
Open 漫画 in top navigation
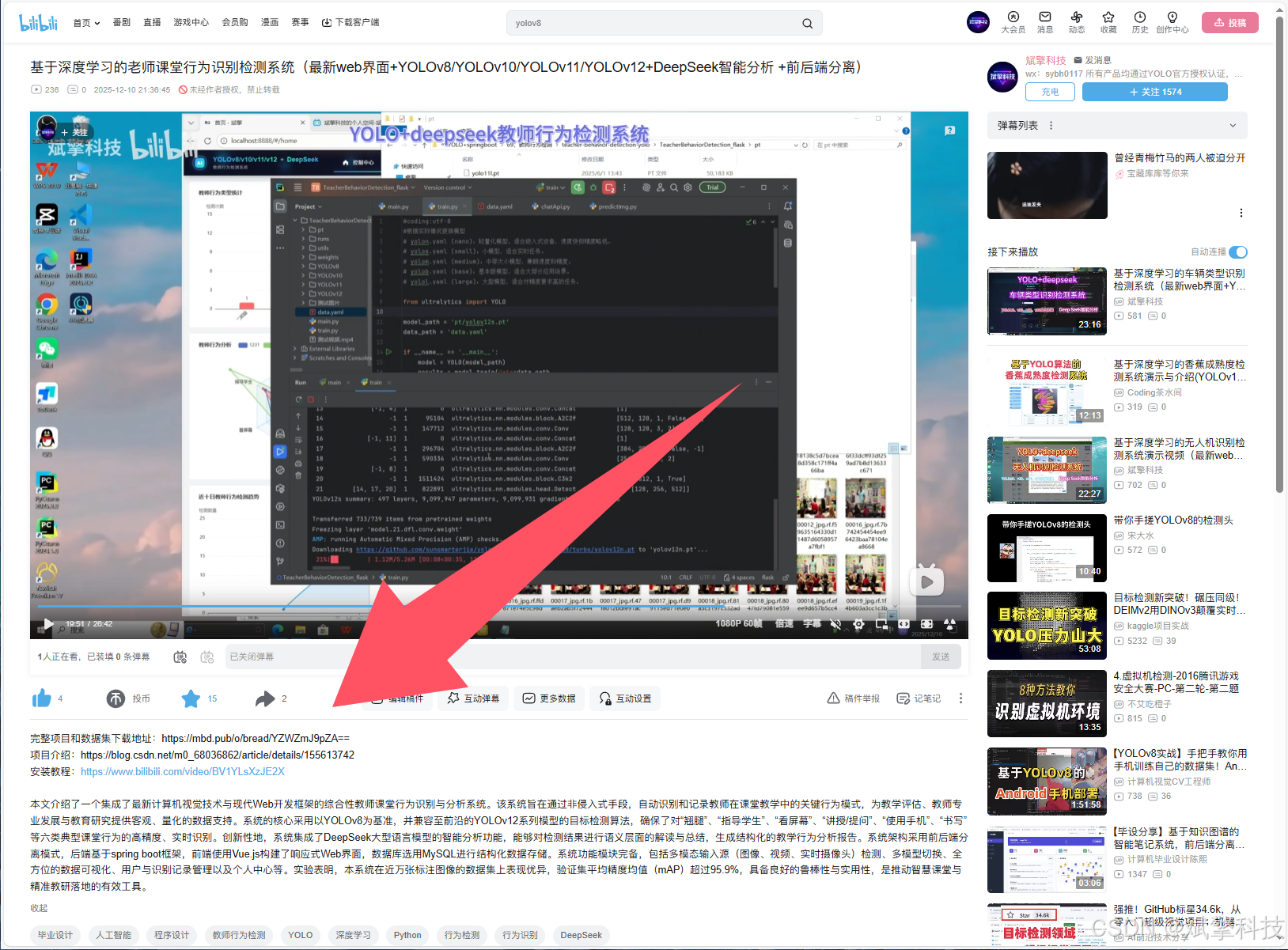[270, 23]
